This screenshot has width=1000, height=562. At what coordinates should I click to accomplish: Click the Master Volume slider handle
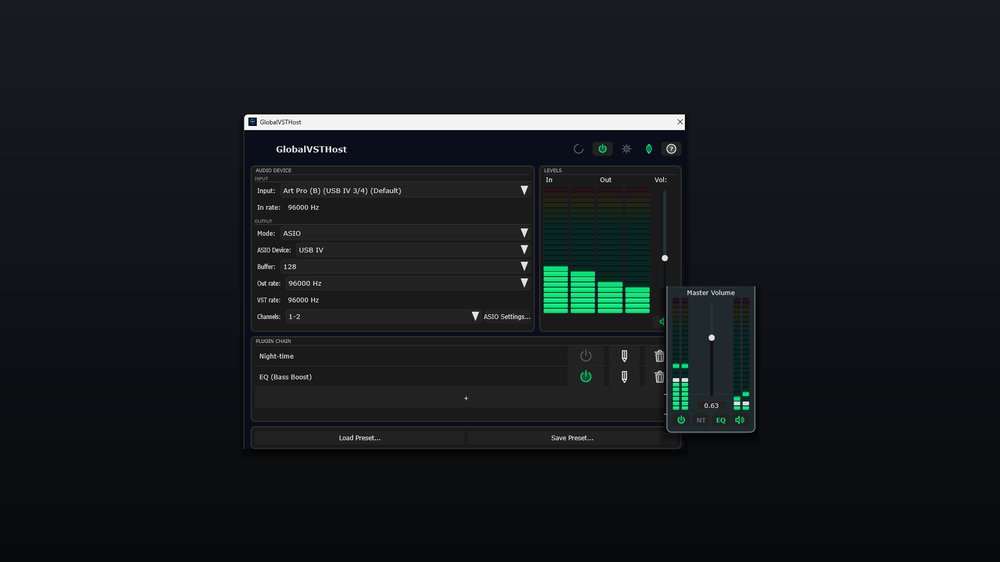click(x=711, y=337)
